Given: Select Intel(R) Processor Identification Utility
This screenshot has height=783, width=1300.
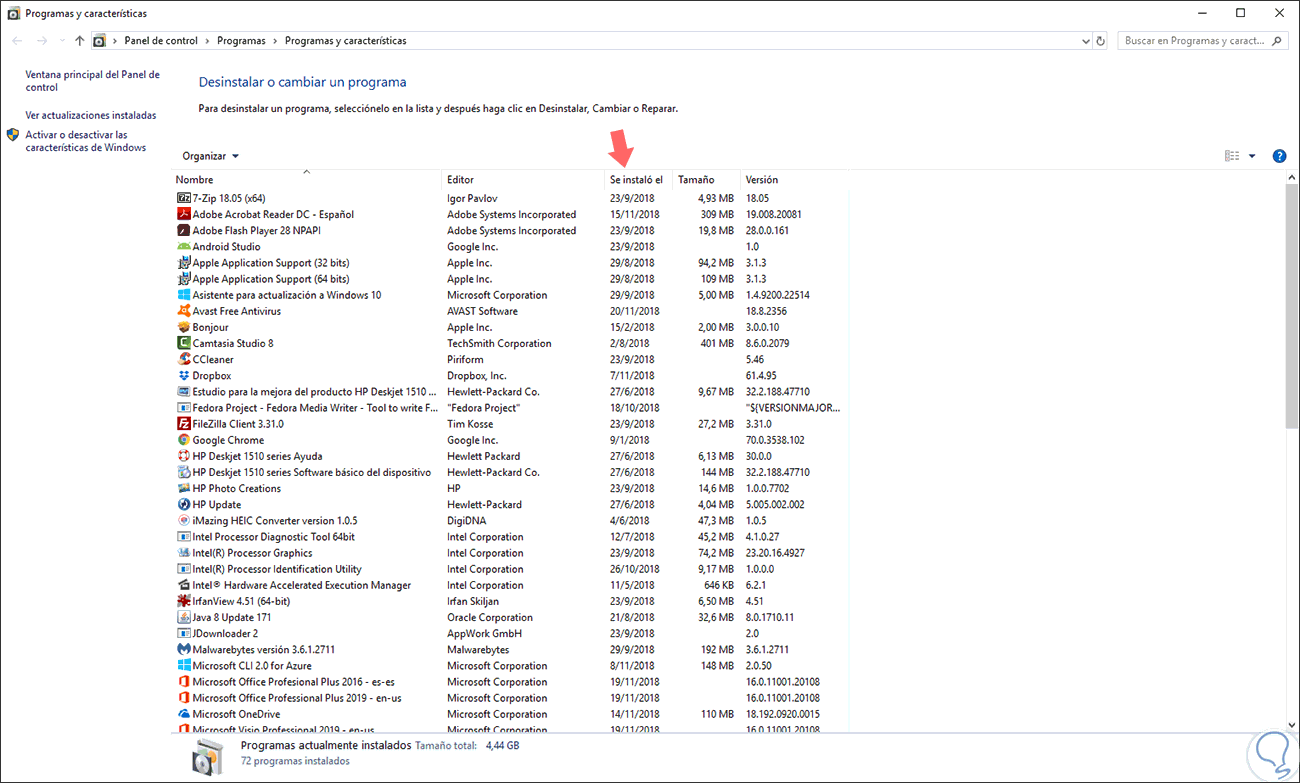Looking at the screenshot, I should click(x=510, y=569).
